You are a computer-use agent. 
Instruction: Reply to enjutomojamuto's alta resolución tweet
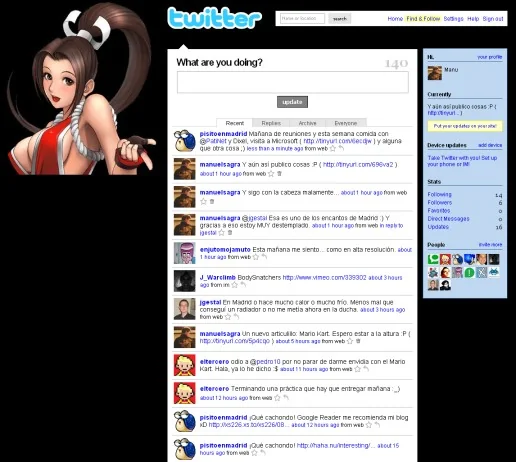[264, 257]
